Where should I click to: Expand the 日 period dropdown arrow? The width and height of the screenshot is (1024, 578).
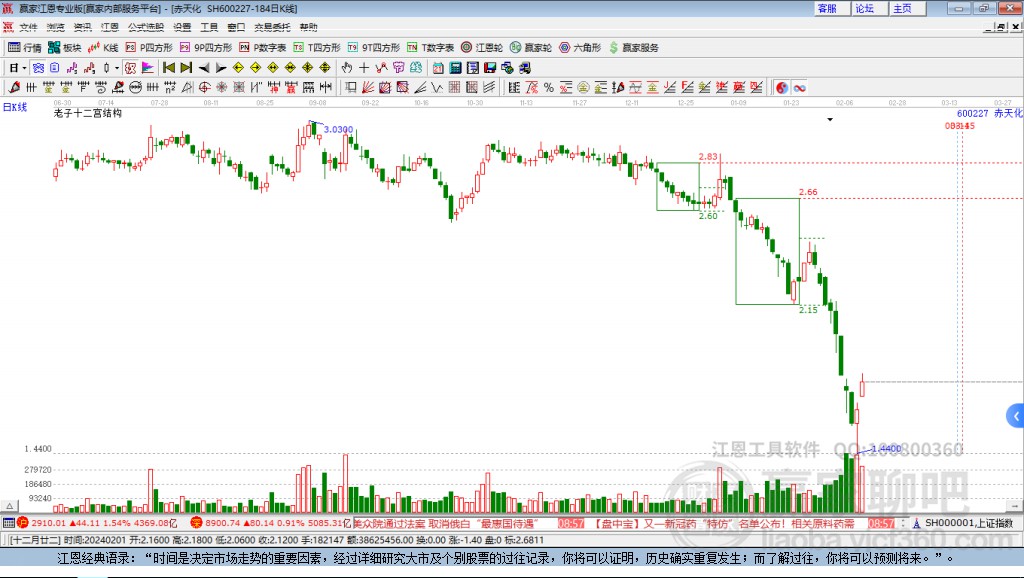tap(24, 68)
